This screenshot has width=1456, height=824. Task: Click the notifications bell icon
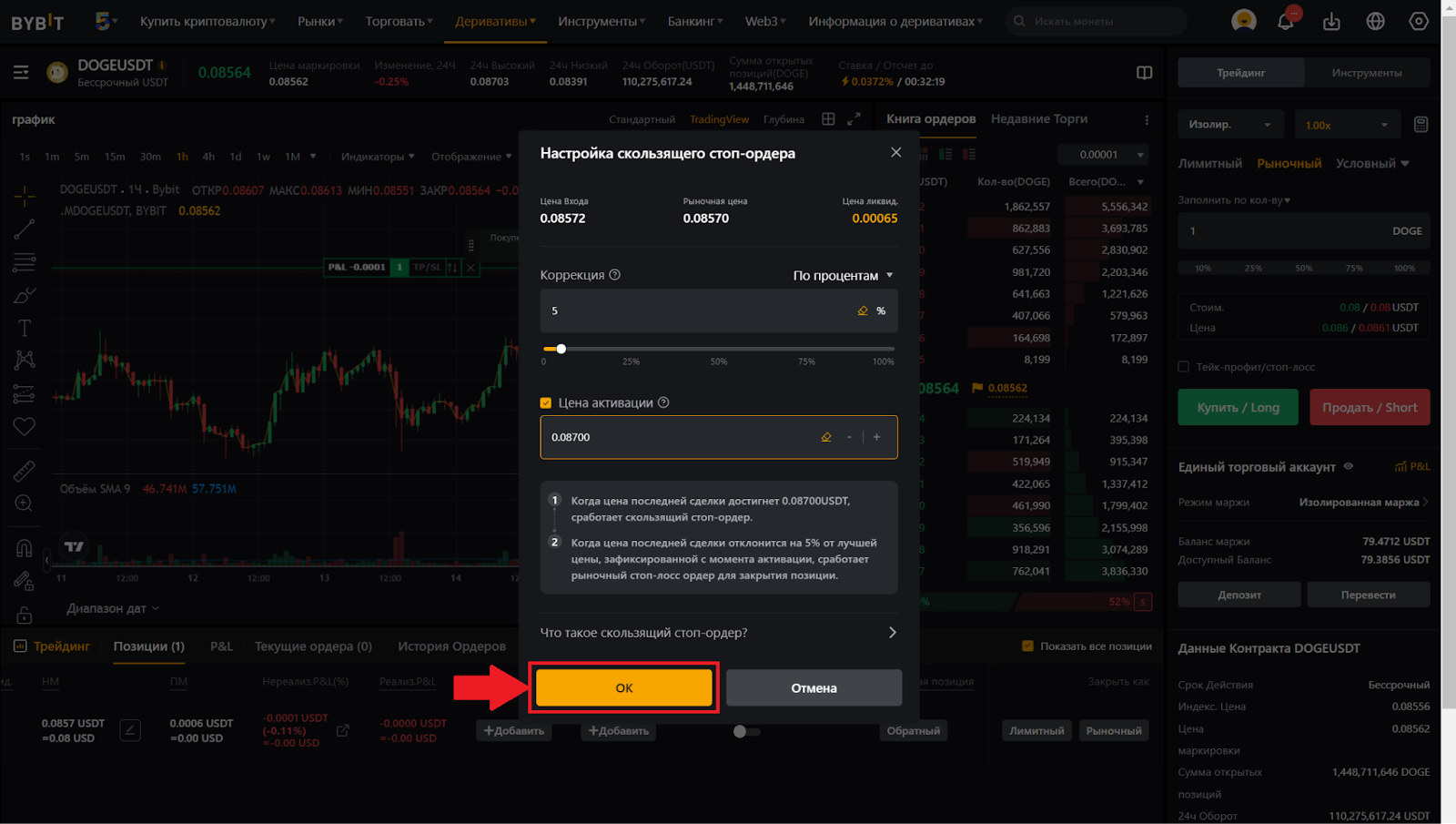click(1286, 21)
